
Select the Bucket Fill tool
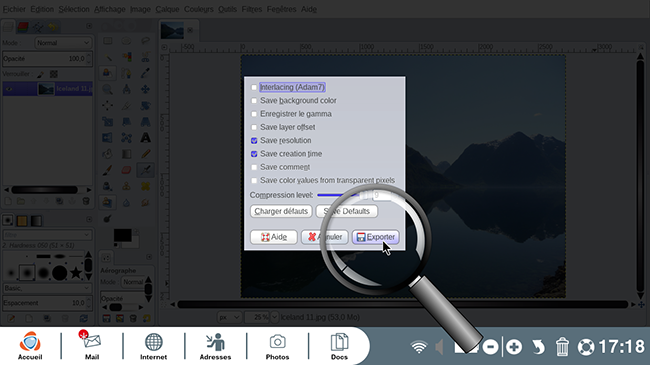(108, 154)
